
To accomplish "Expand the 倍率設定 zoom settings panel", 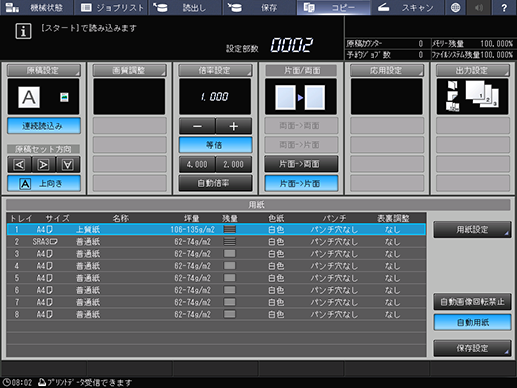I will (x=215, y=70).
